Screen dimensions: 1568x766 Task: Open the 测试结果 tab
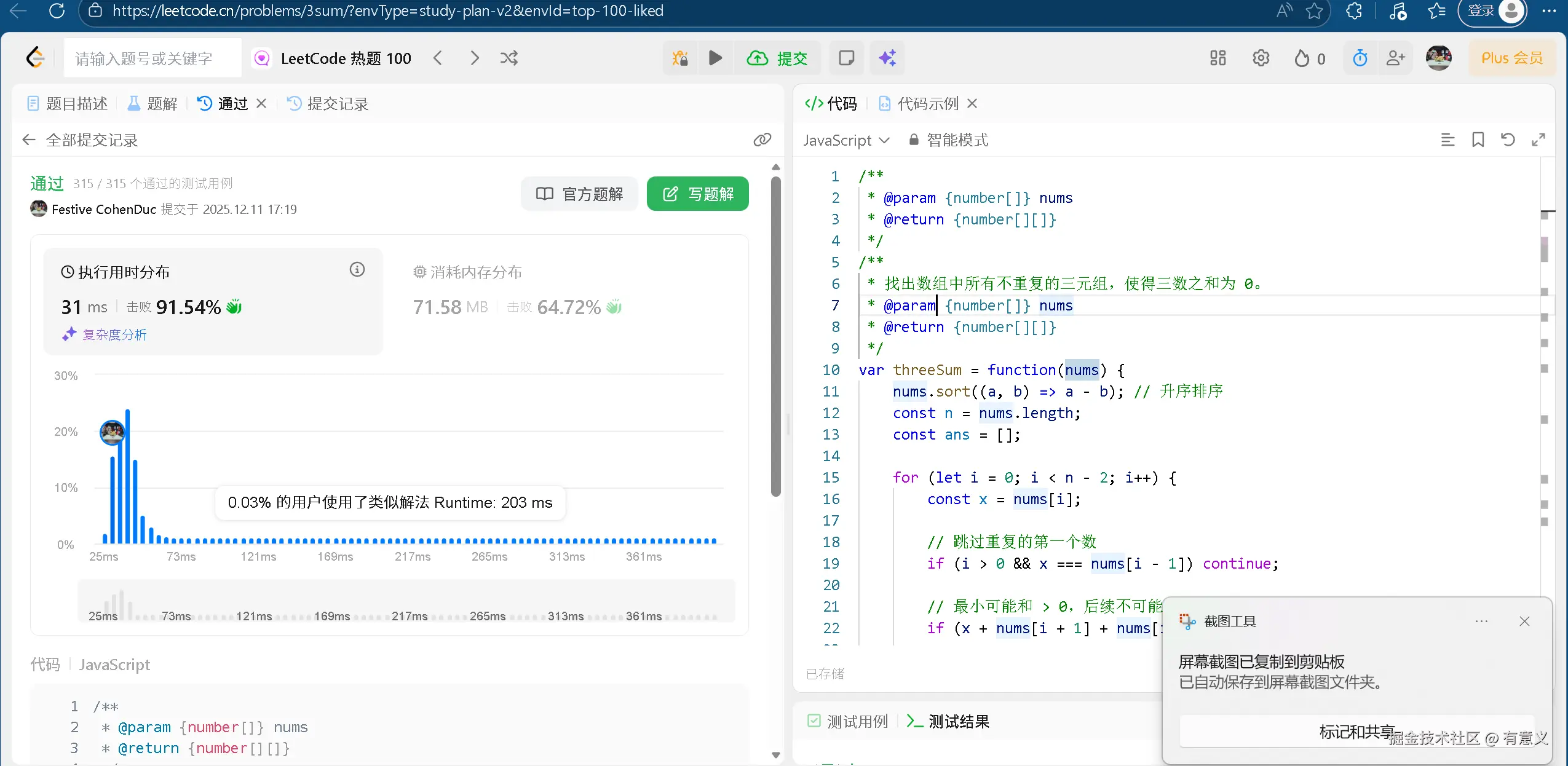pos(948,721)
